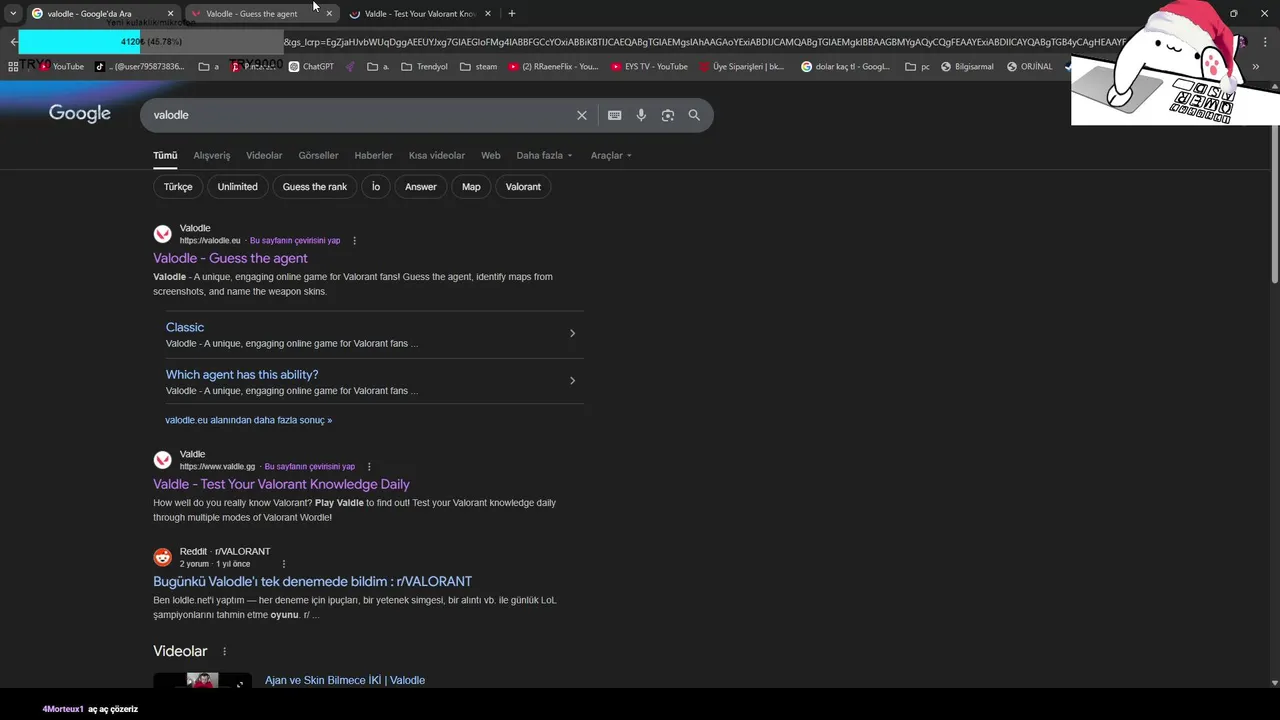Clear the search box with the X icon

click(x=582, y=115)
